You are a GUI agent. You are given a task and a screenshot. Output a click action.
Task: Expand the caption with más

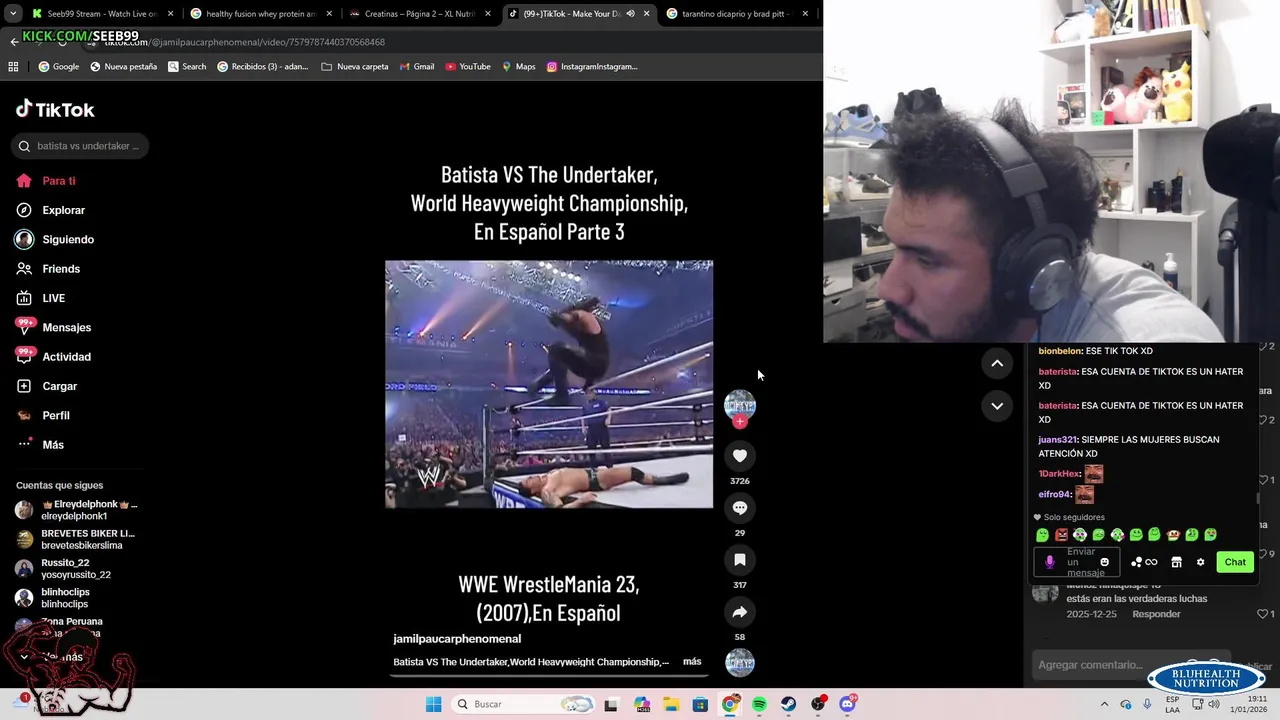click(692, 662)
